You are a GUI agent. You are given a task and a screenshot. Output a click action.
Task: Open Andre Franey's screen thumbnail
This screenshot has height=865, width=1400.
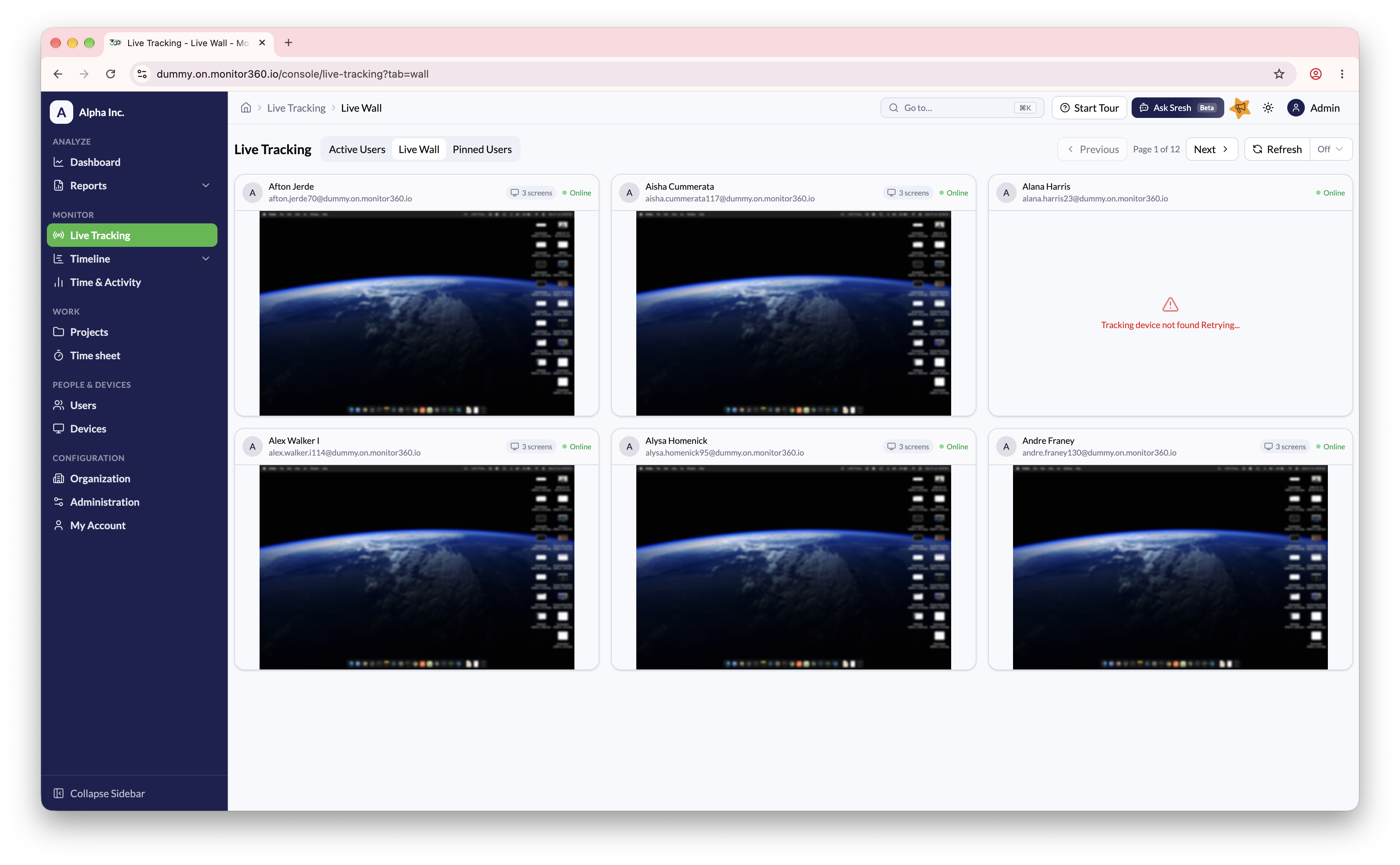tap(1169, 568)
